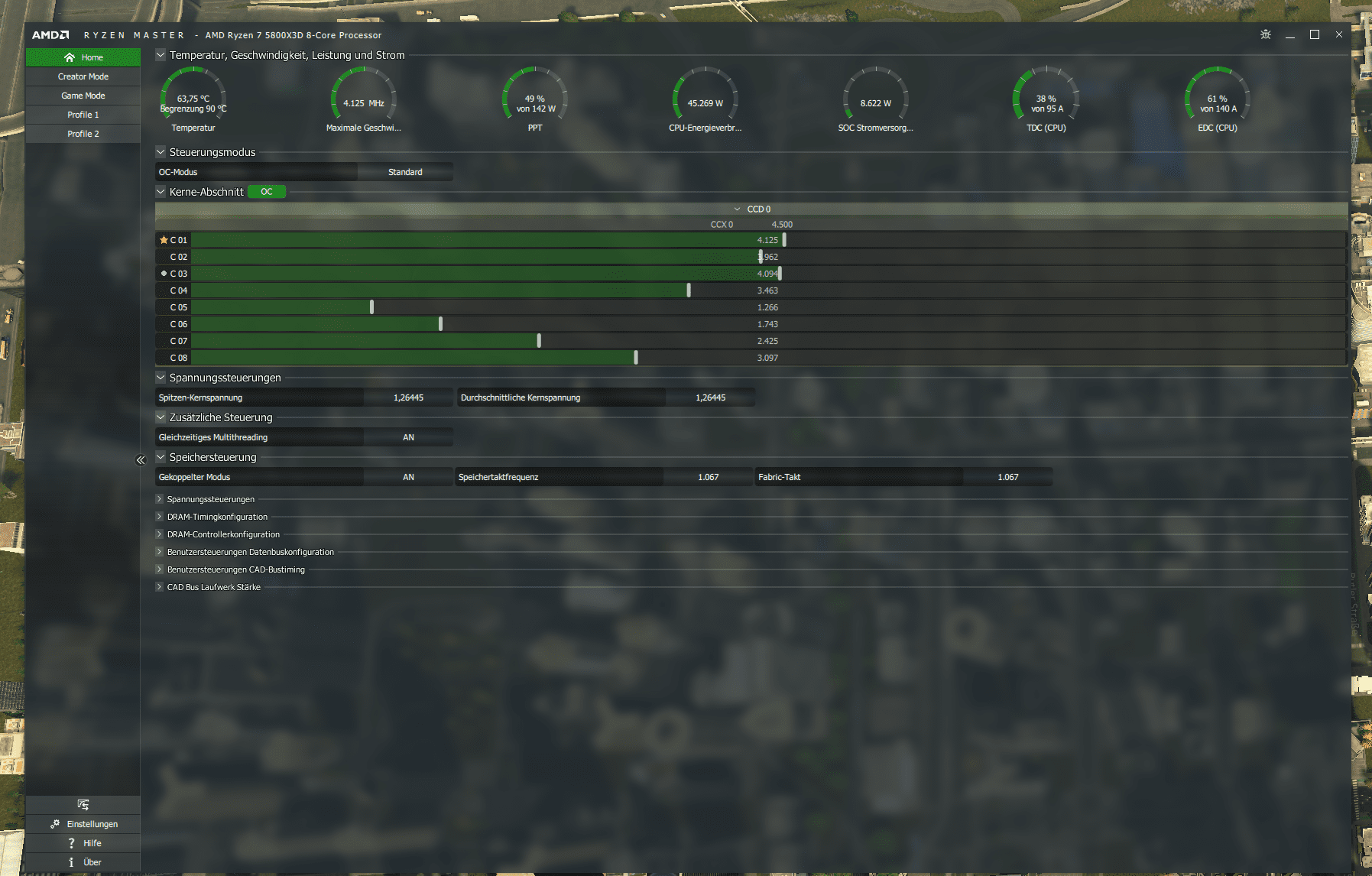Select Profile 1

(83, 115)
